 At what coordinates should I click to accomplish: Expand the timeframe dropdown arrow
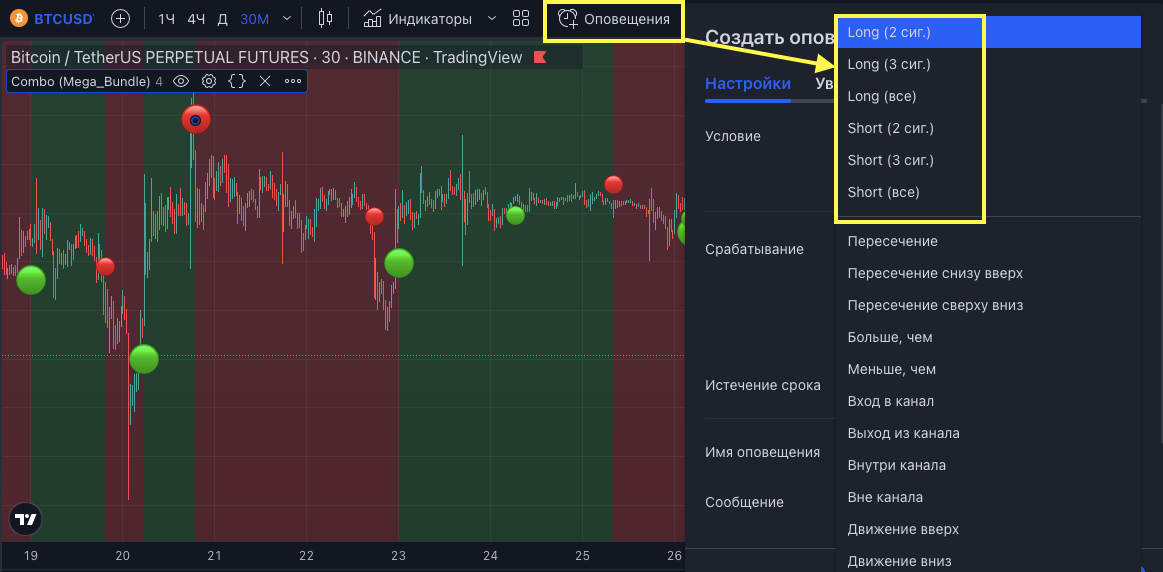pos(288,19)
